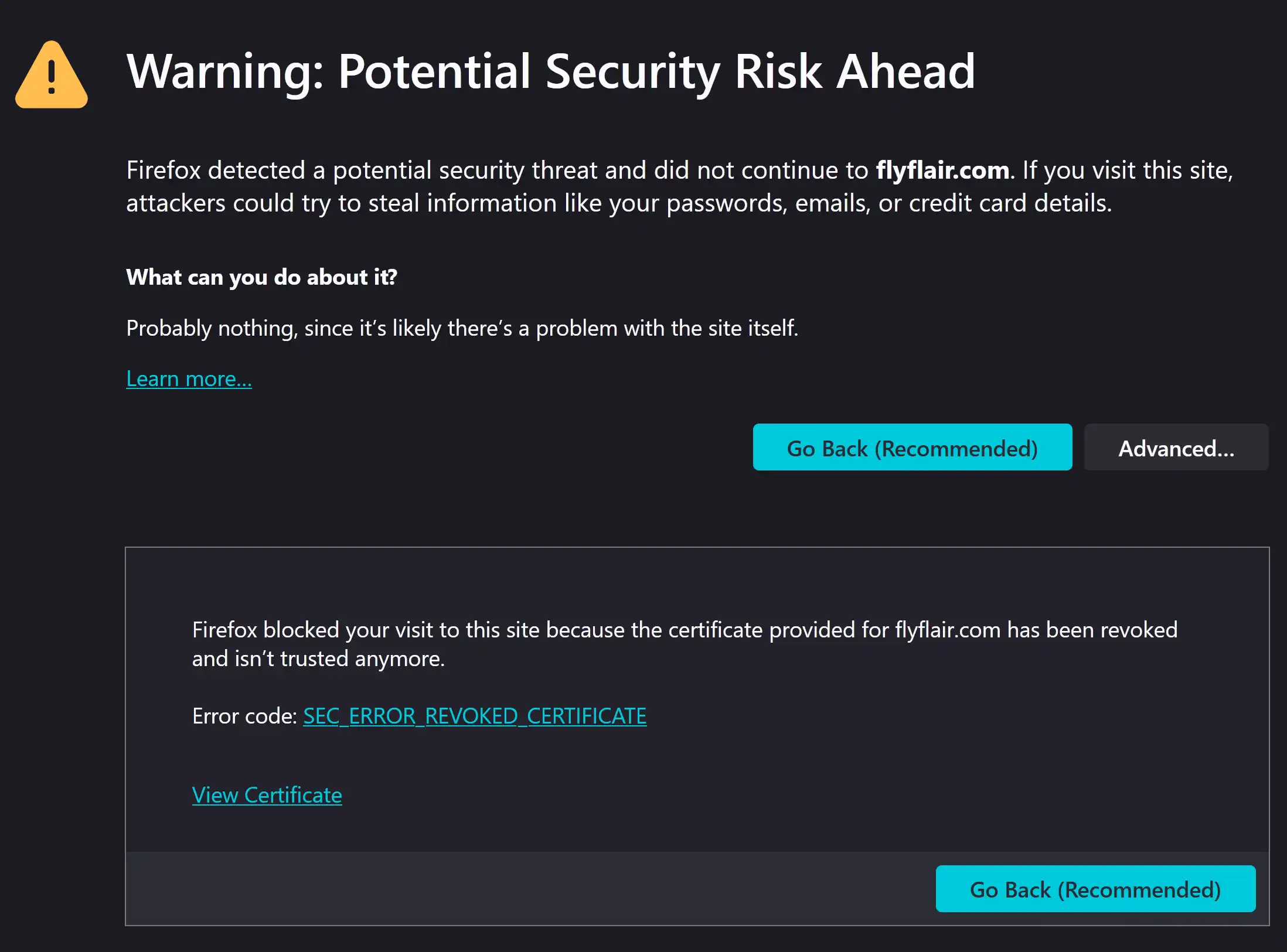Screen dimensions: 1287x952
Task: Select the "What can you do about it?" subheading
Action: pos(261,277)
